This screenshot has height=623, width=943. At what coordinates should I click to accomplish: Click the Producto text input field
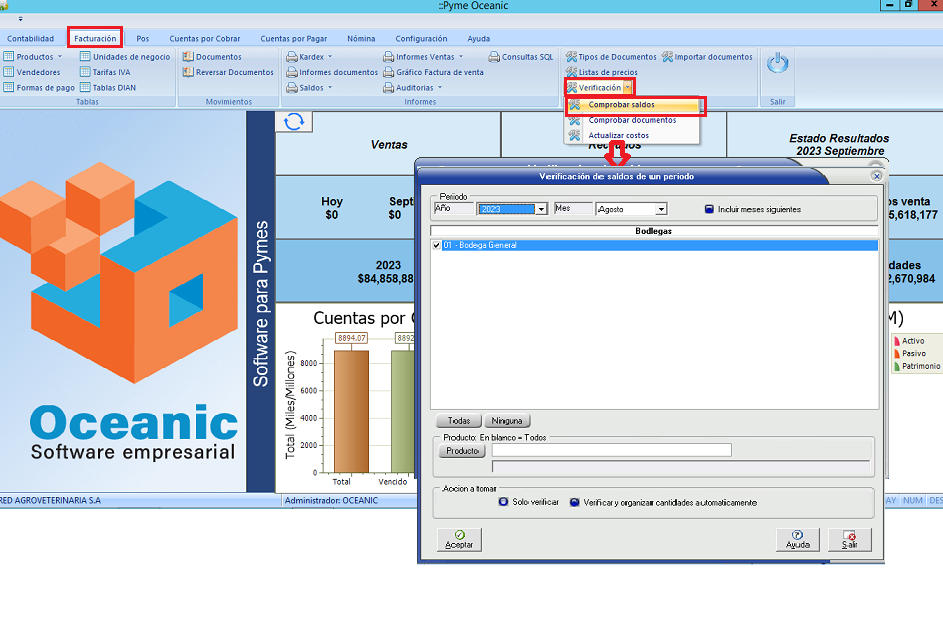point(611,451)
